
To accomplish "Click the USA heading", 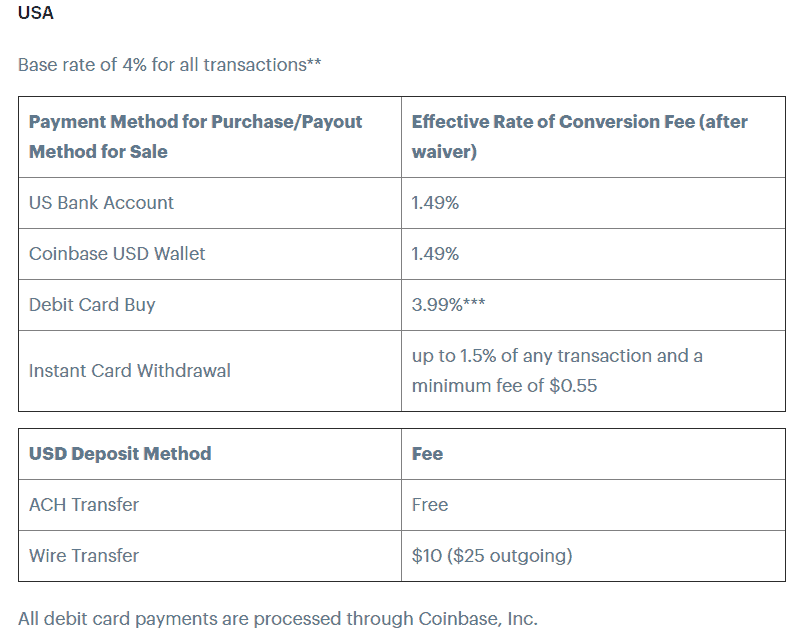I will coord(36,14).
